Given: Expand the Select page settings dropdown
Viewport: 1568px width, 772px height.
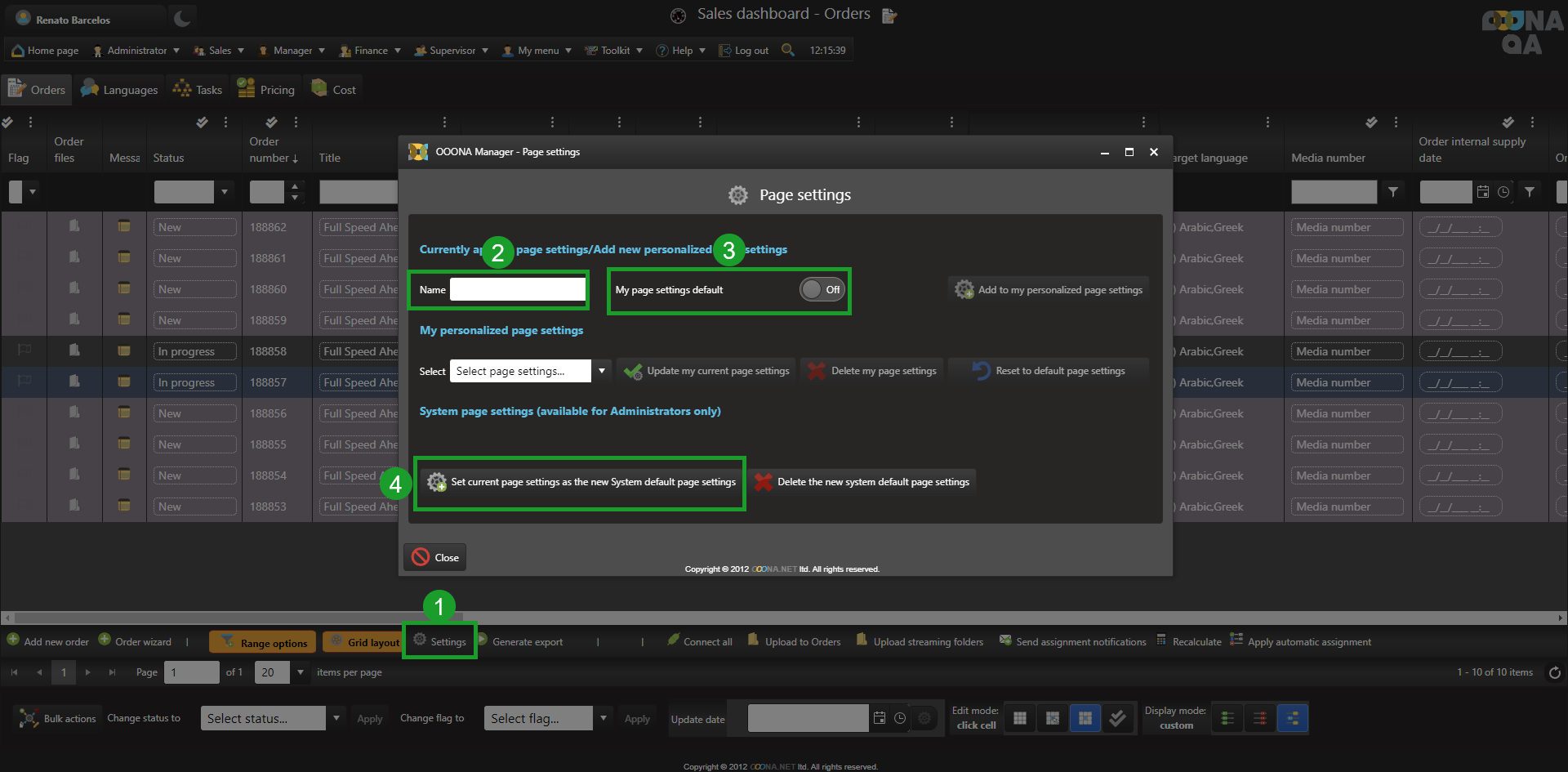Looking at the screenshot, I should pyautogui.click(x=602, y=371).
